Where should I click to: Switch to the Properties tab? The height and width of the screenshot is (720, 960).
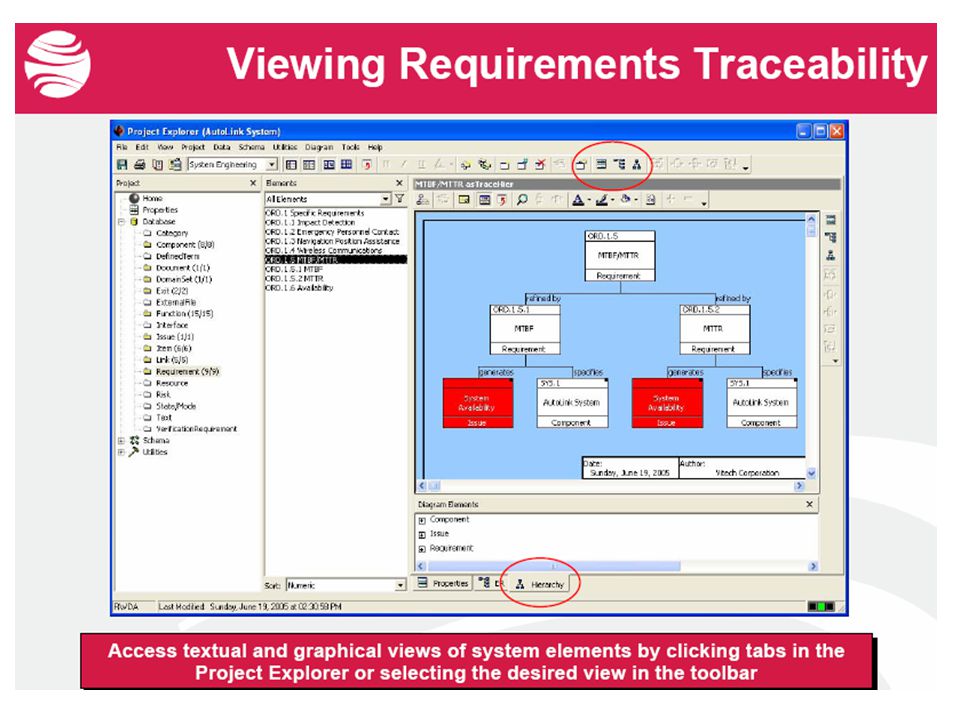443,583
